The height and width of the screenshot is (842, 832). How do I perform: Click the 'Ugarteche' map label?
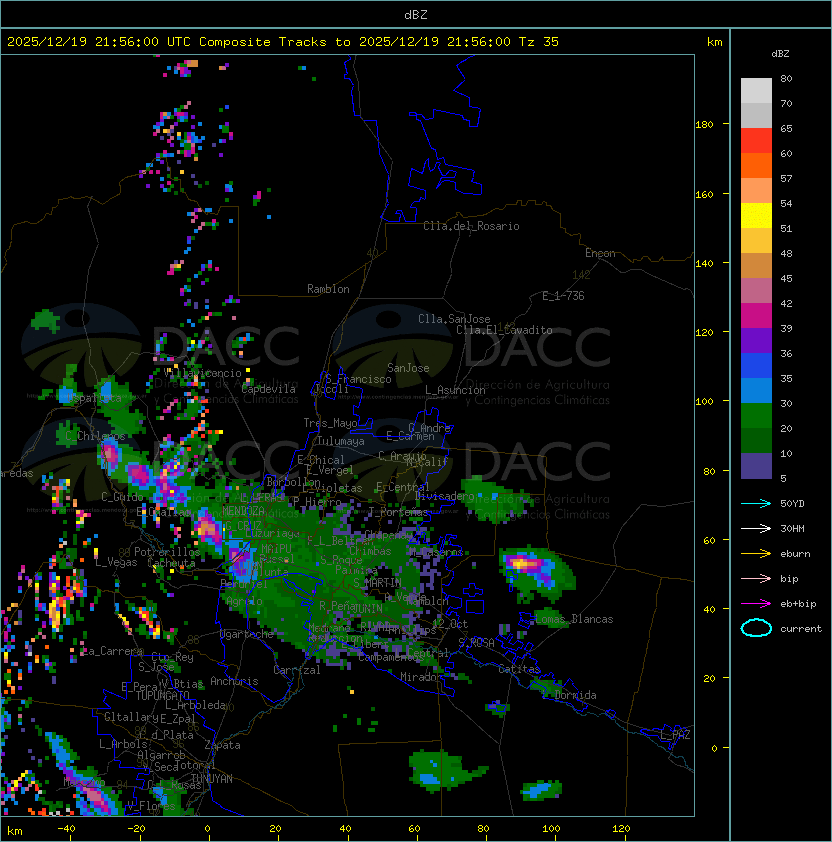coord(246,635)
